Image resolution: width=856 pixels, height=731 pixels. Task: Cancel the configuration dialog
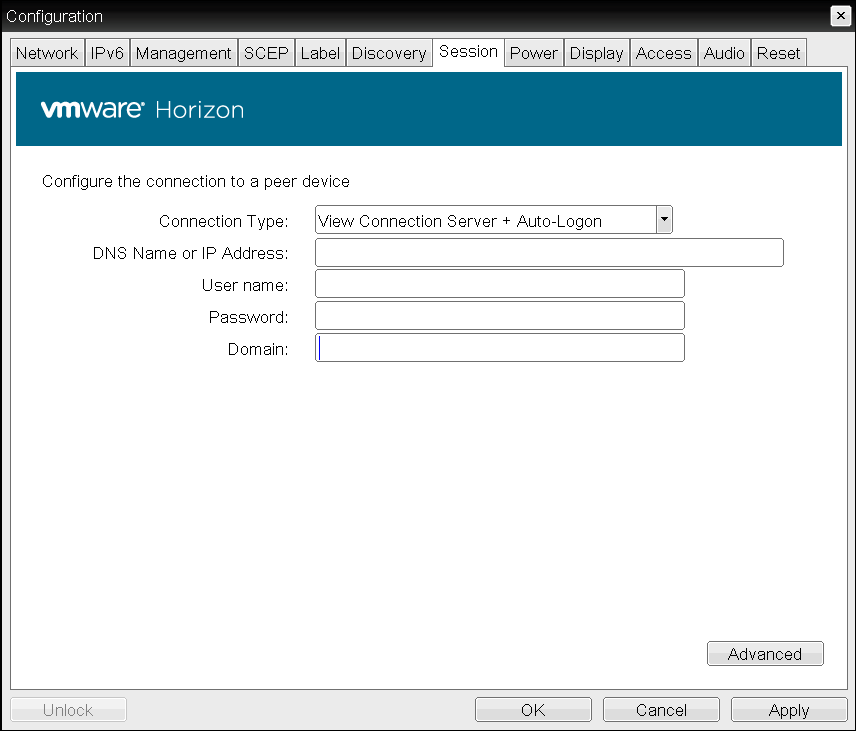[x=661, y=710]
